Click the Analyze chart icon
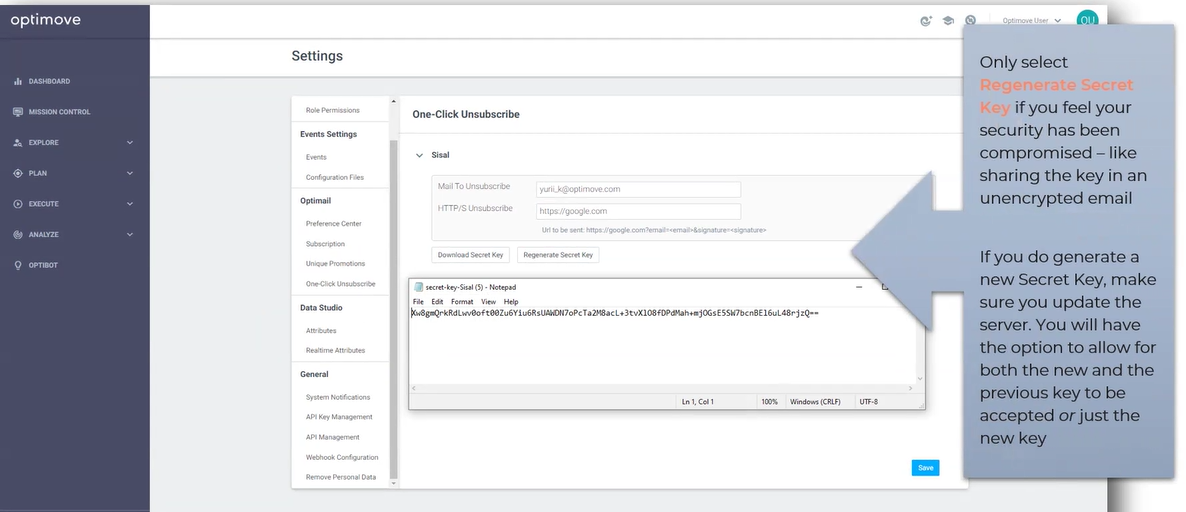 tap(18, 234)
